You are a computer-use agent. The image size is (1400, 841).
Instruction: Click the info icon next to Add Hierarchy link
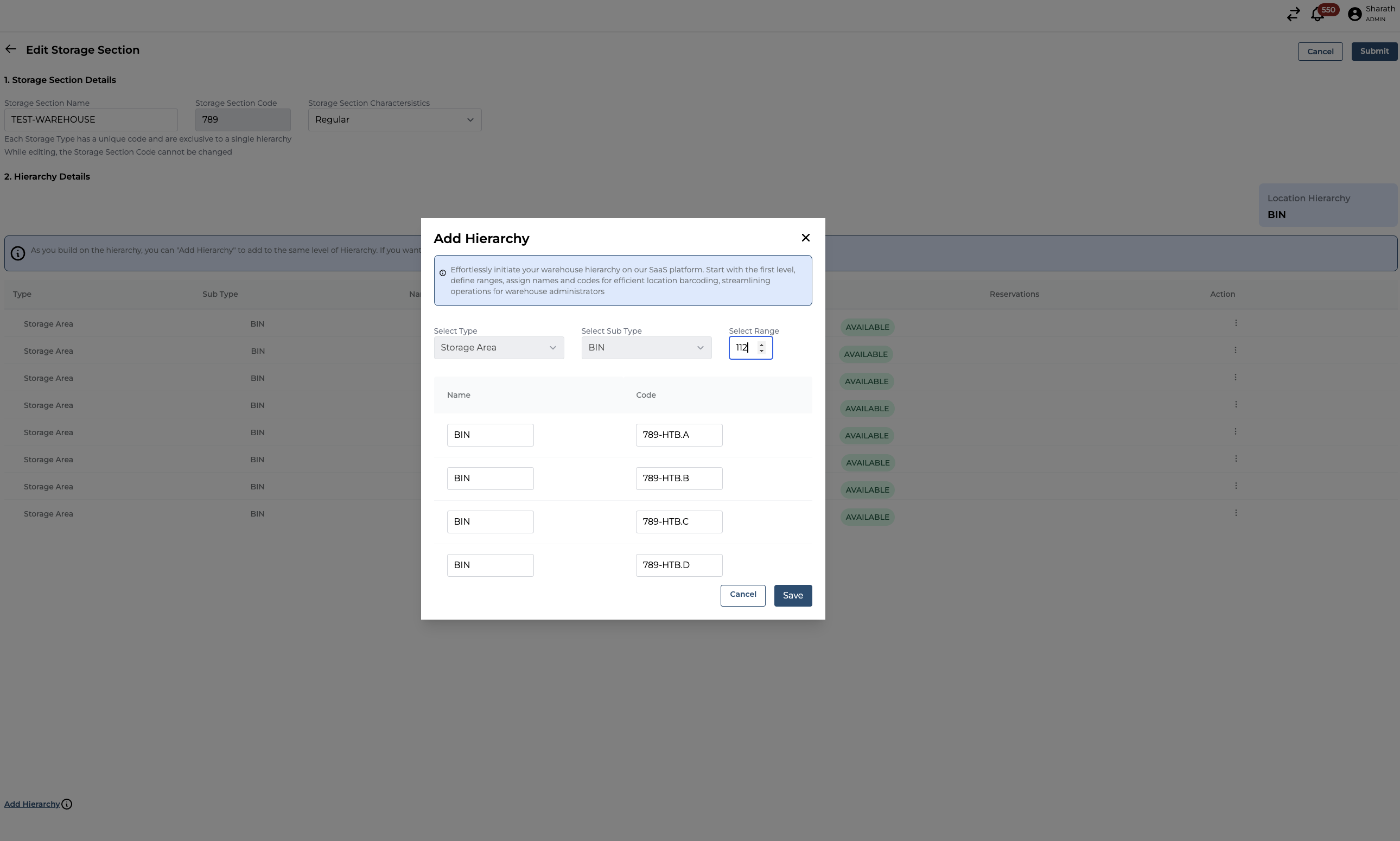pos(67,804)
